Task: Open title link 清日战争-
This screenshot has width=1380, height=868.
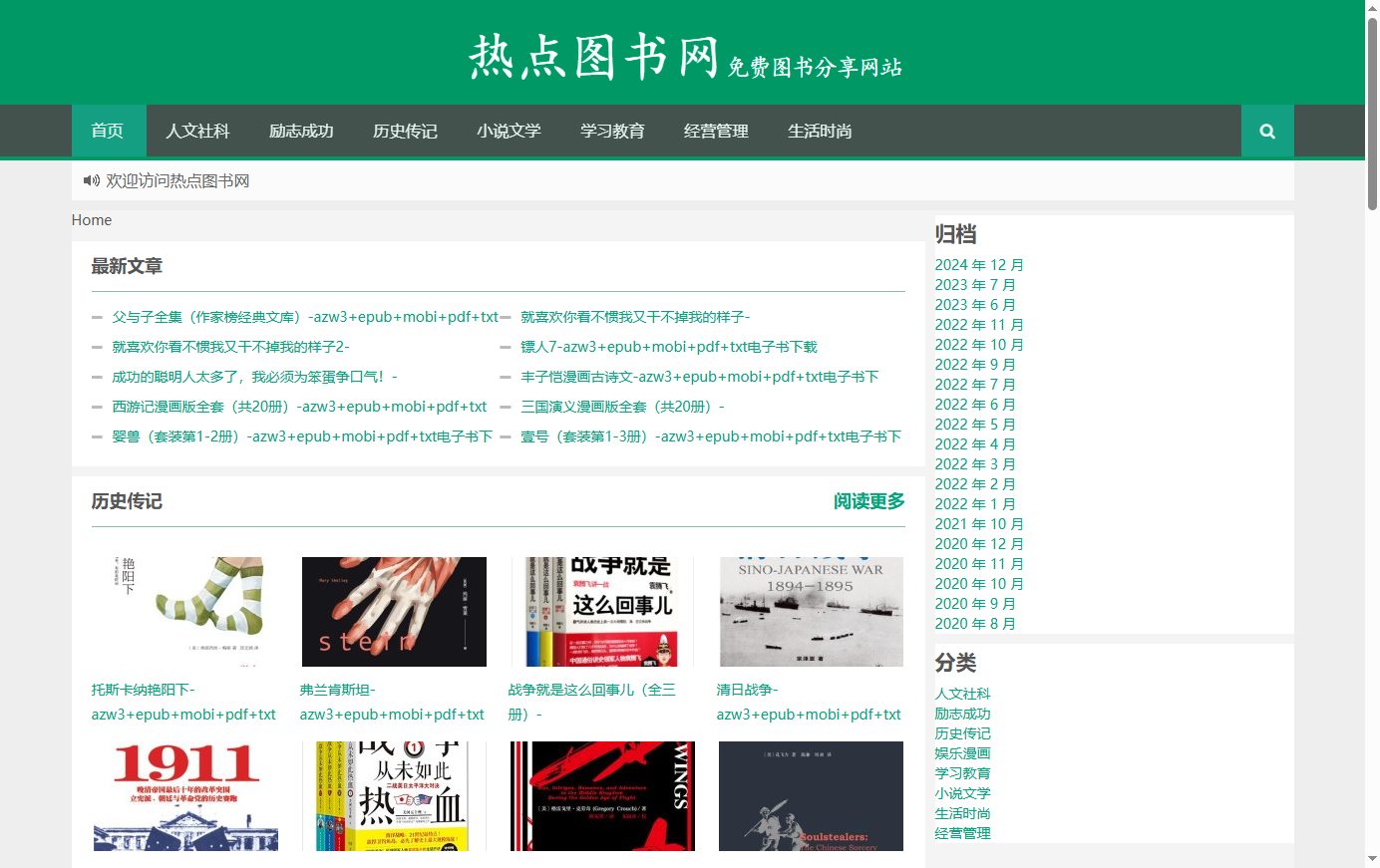Action: 809,702
